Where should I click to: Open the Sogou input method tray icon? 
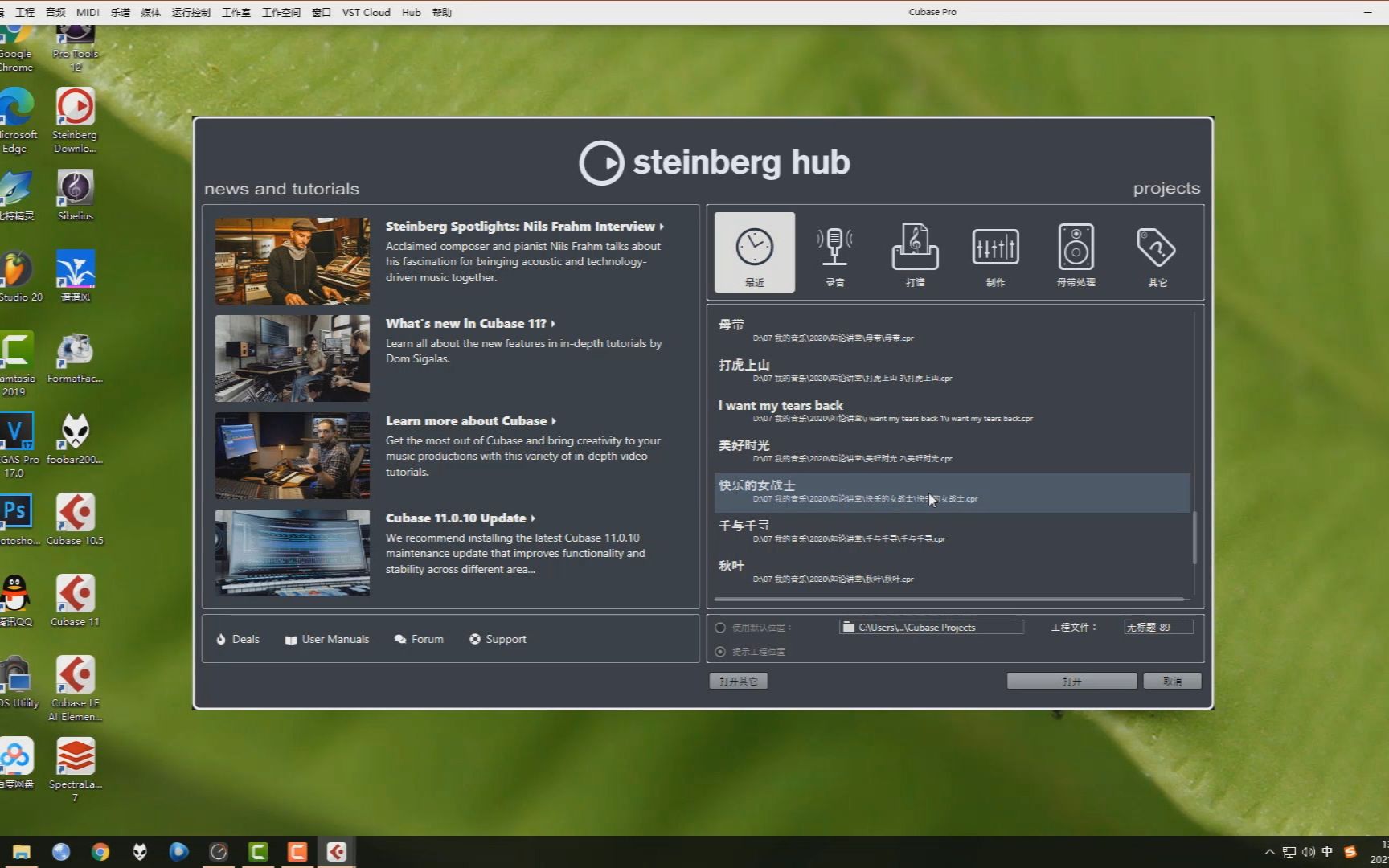pyautogui.click(x=1350, y=852)
